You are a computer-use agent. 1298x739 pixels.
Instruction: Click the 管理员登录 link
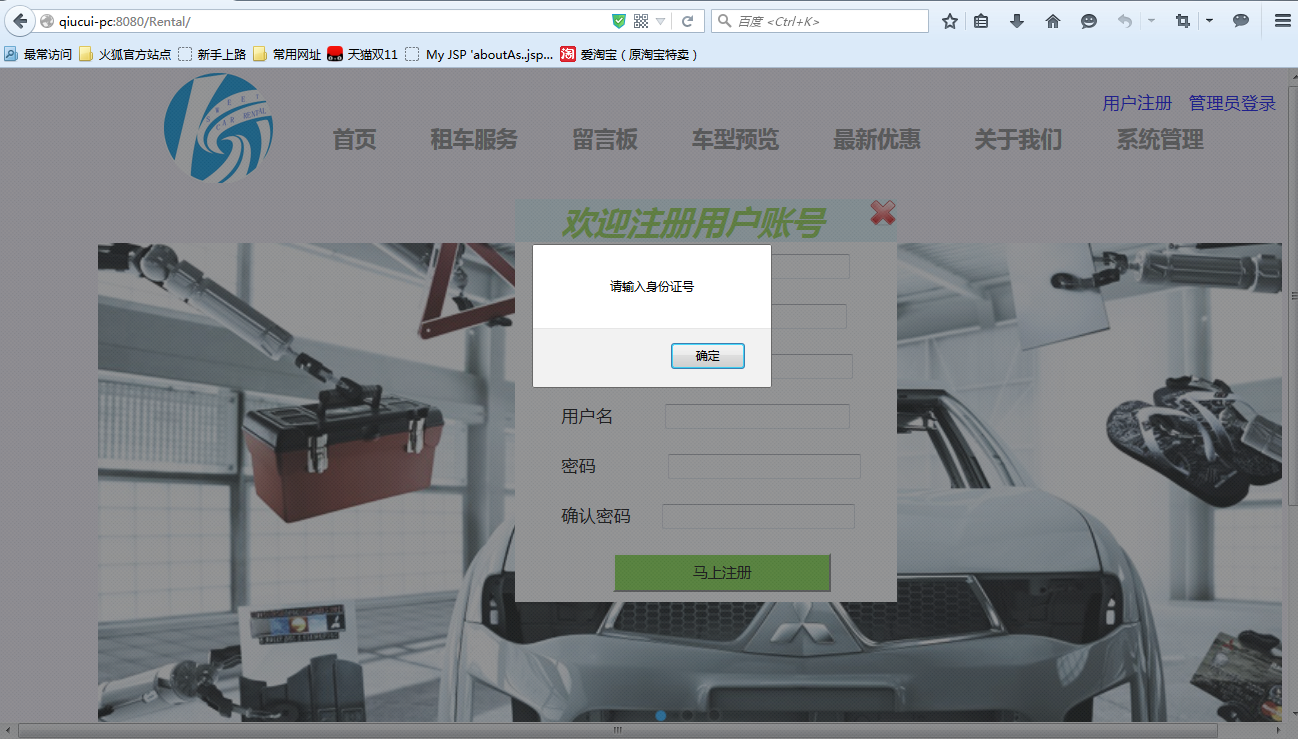[x=1232, y=103]
